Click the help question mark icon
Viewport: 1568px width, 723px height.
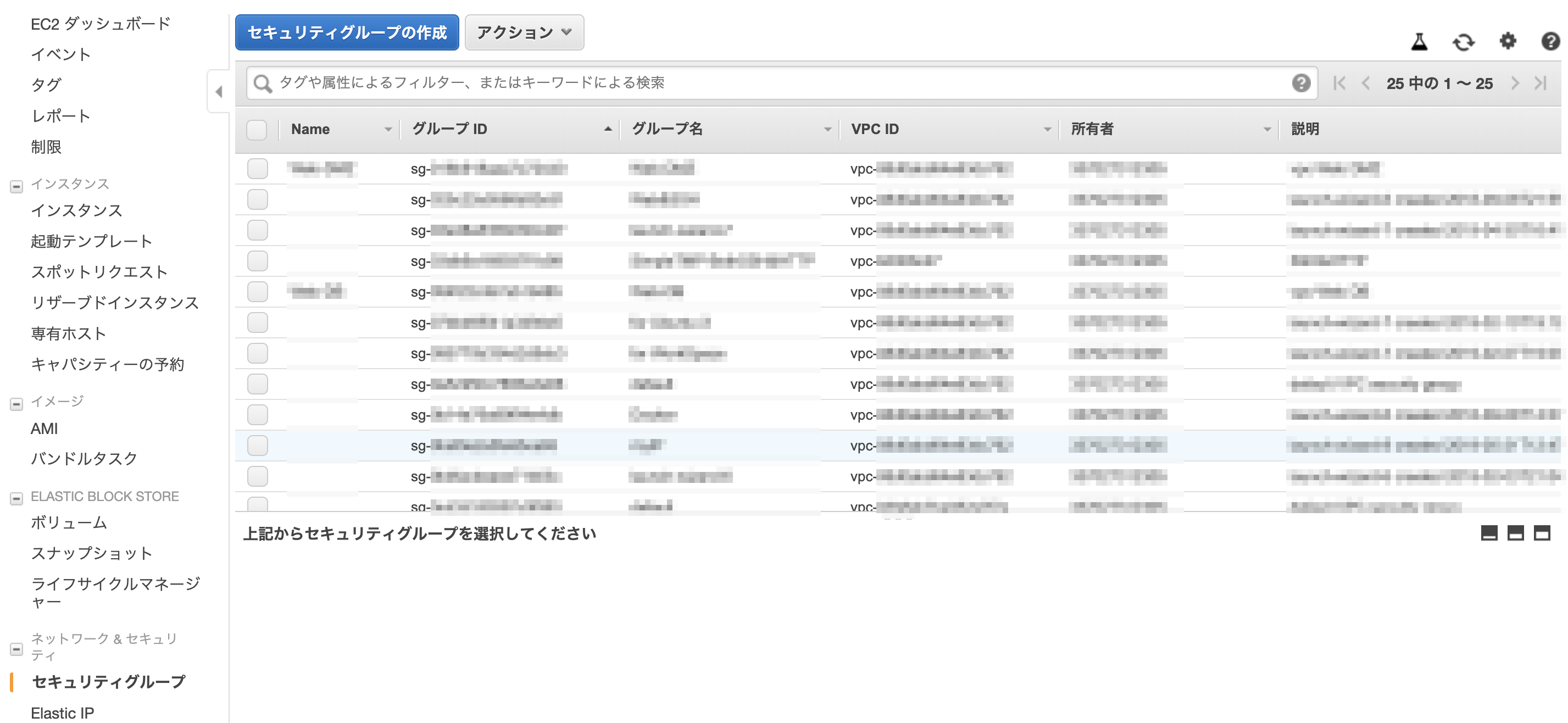pyautogui.click(x=1550, y=41)
